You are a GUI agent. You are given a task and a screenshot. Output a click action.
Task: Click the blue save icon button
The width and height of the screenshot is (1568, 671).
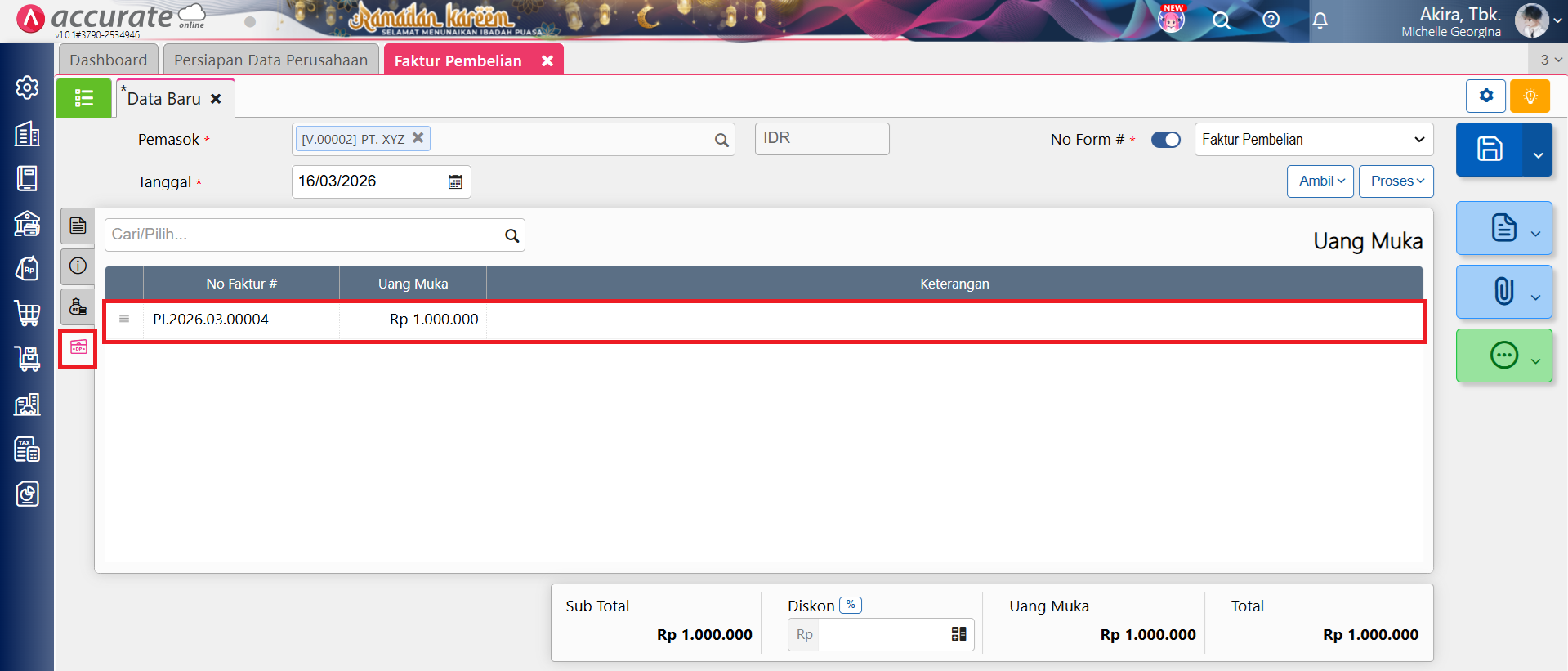pyautogui.click(x=1489, y=150)
